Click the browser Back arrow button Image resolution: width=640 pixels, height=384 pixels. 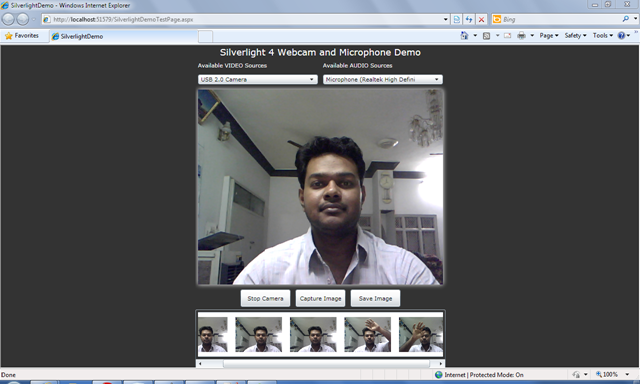[8, 19]
